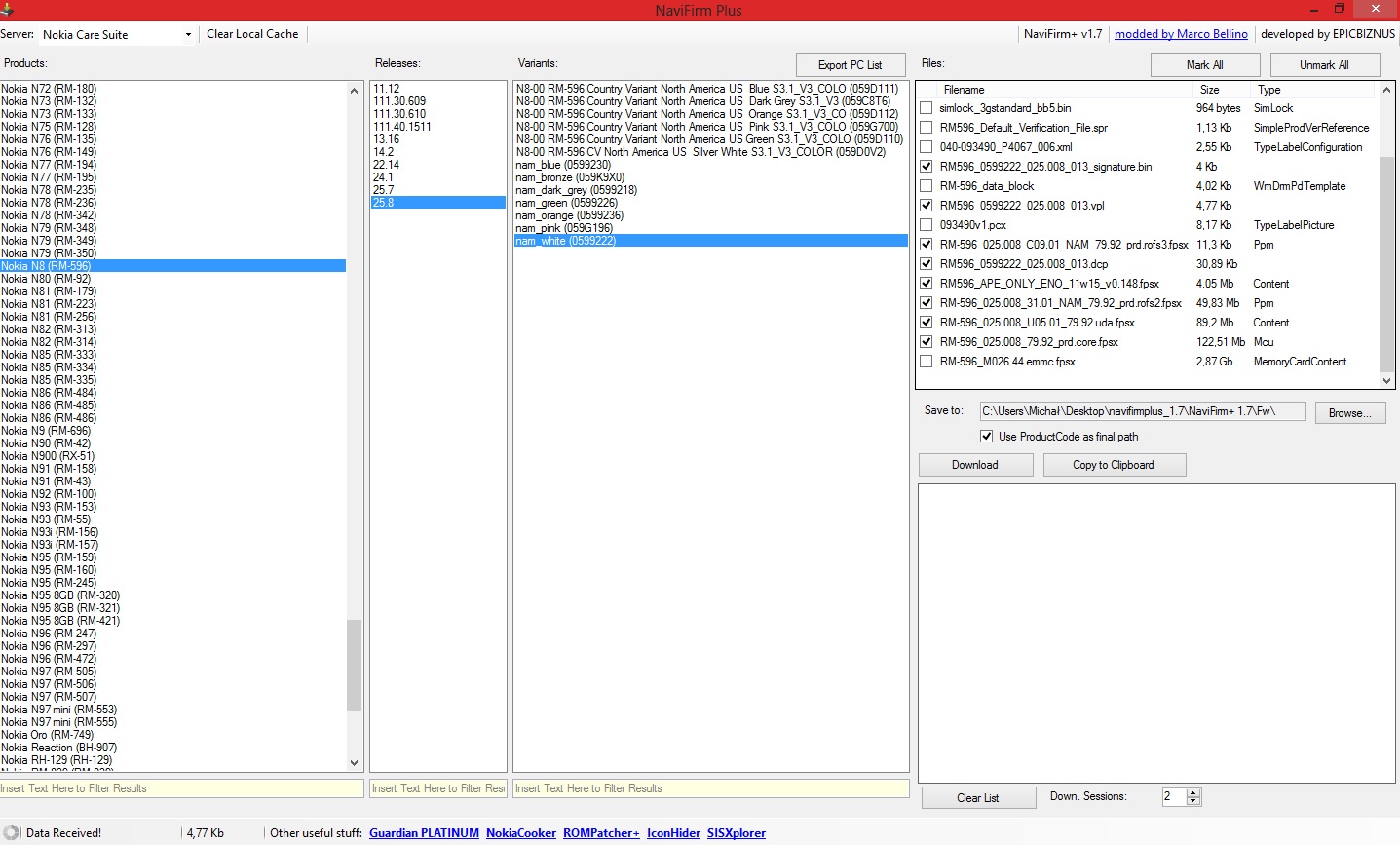Uncheck the RM596_0599222_025.008_013.dcp checkbox
The image size is (1400, 845).
[x=926, y=264]
